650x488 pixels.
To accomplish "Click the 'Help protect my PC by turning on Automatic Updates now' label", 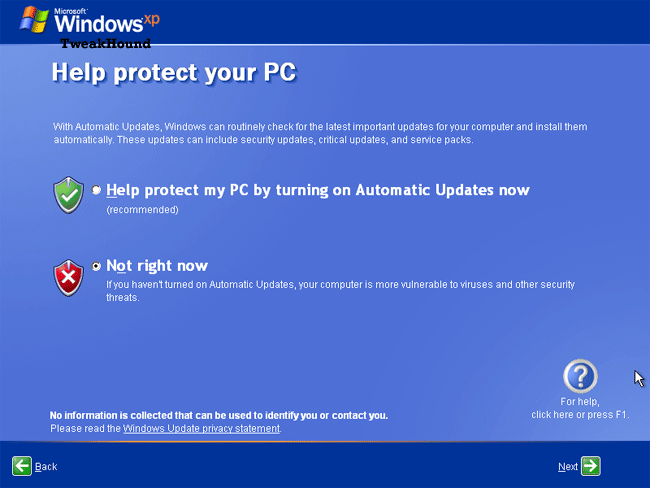I will click(x=318, y=190).
